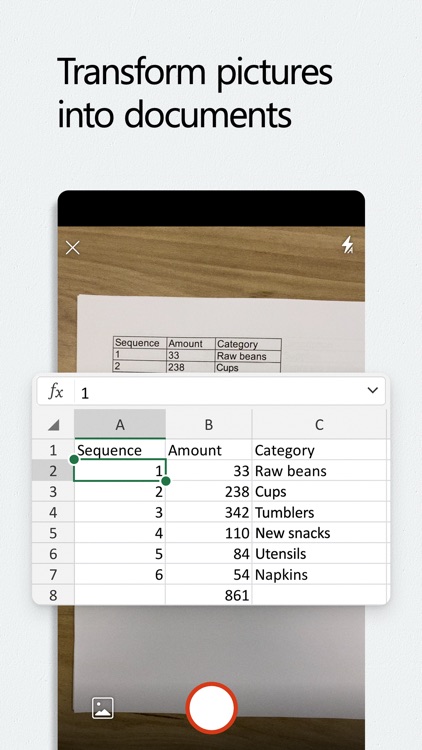Tap the red shutter capture button
The image size is (422, 750).
211,708
